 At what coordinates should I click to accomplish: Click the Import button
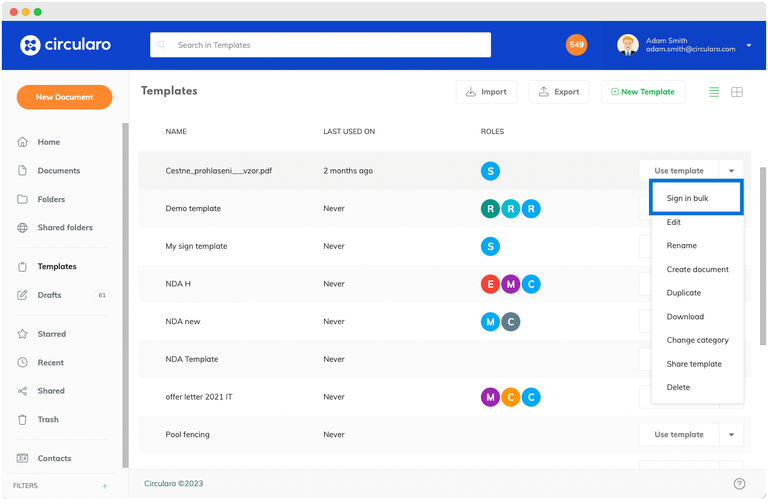(x=486, y=92)
